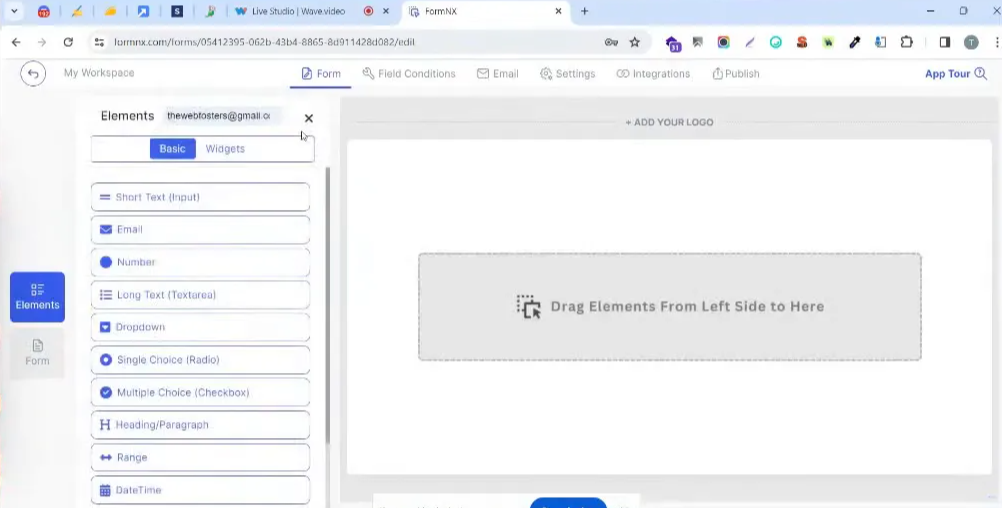This screenshot has height=508, width=1002.
Task: Choose the DateTime element
Action: coord(200,490)
